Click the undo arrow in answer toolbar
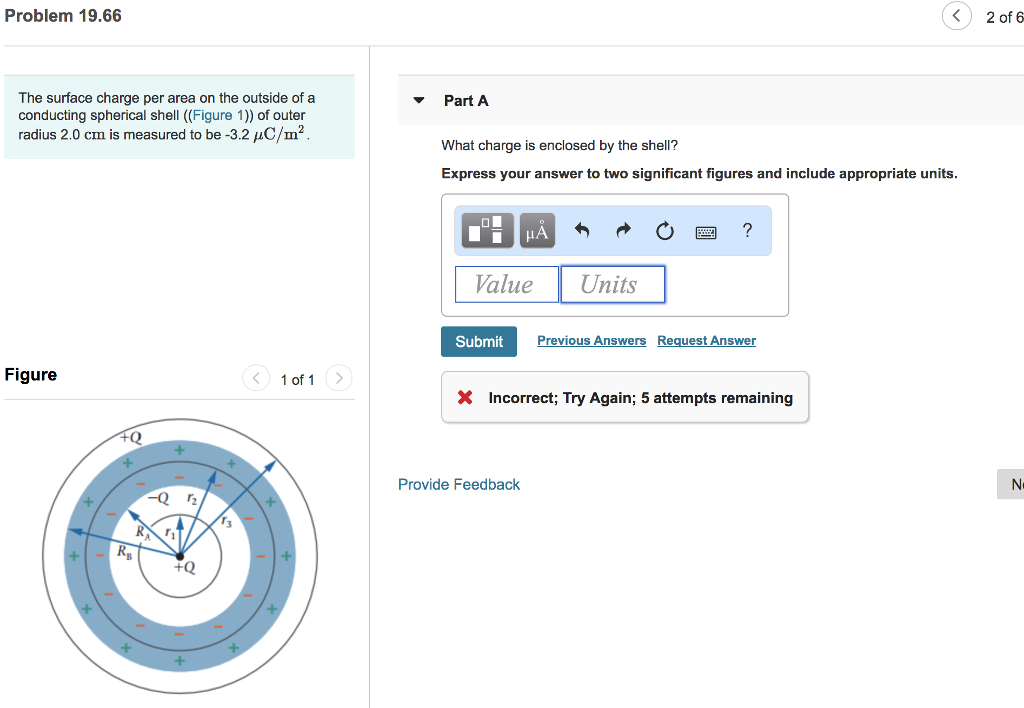 coord(582,230)
